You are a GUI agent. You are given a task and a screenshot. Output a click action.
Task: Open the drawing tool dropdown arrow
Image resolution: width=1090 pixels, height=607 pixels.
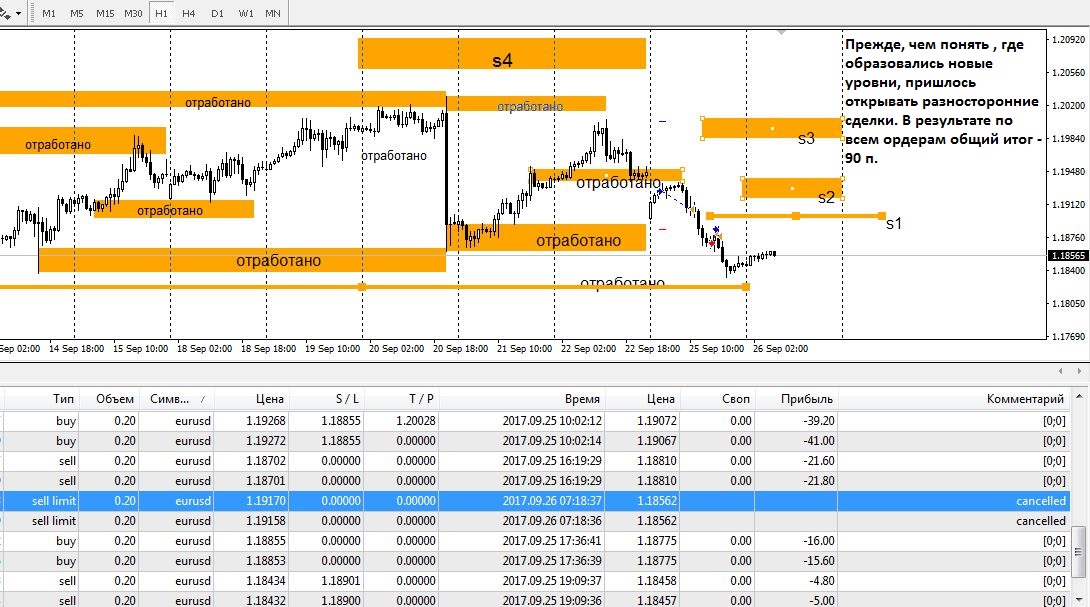click(x=18, y=13)
